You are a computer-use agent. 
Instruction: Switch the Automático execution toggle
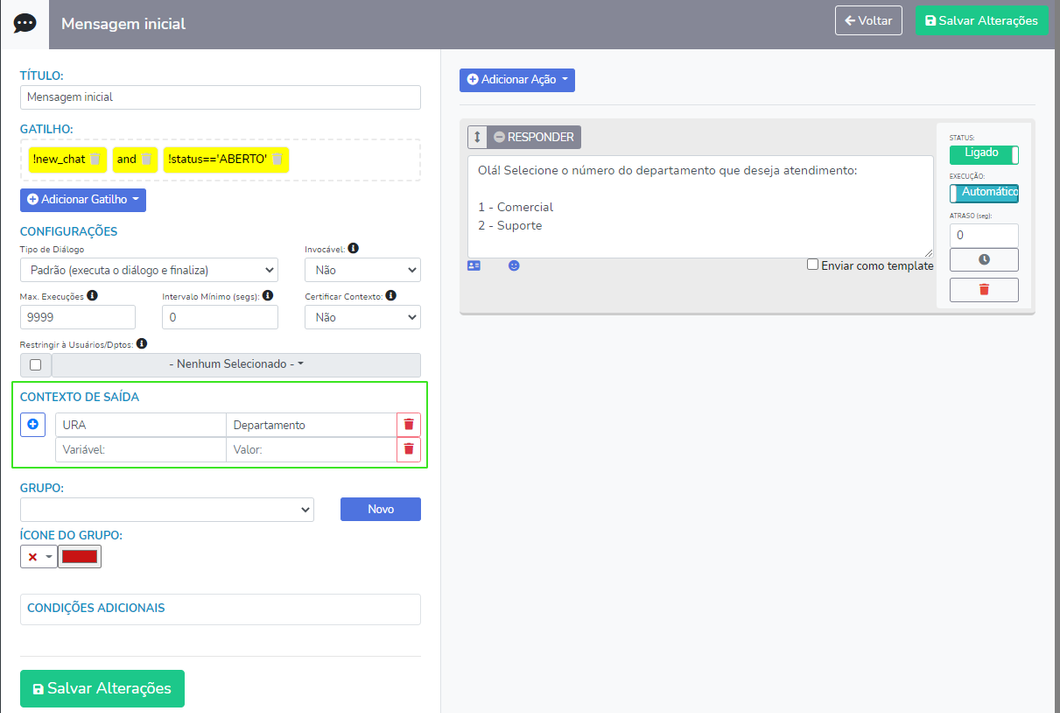point(983,192)
